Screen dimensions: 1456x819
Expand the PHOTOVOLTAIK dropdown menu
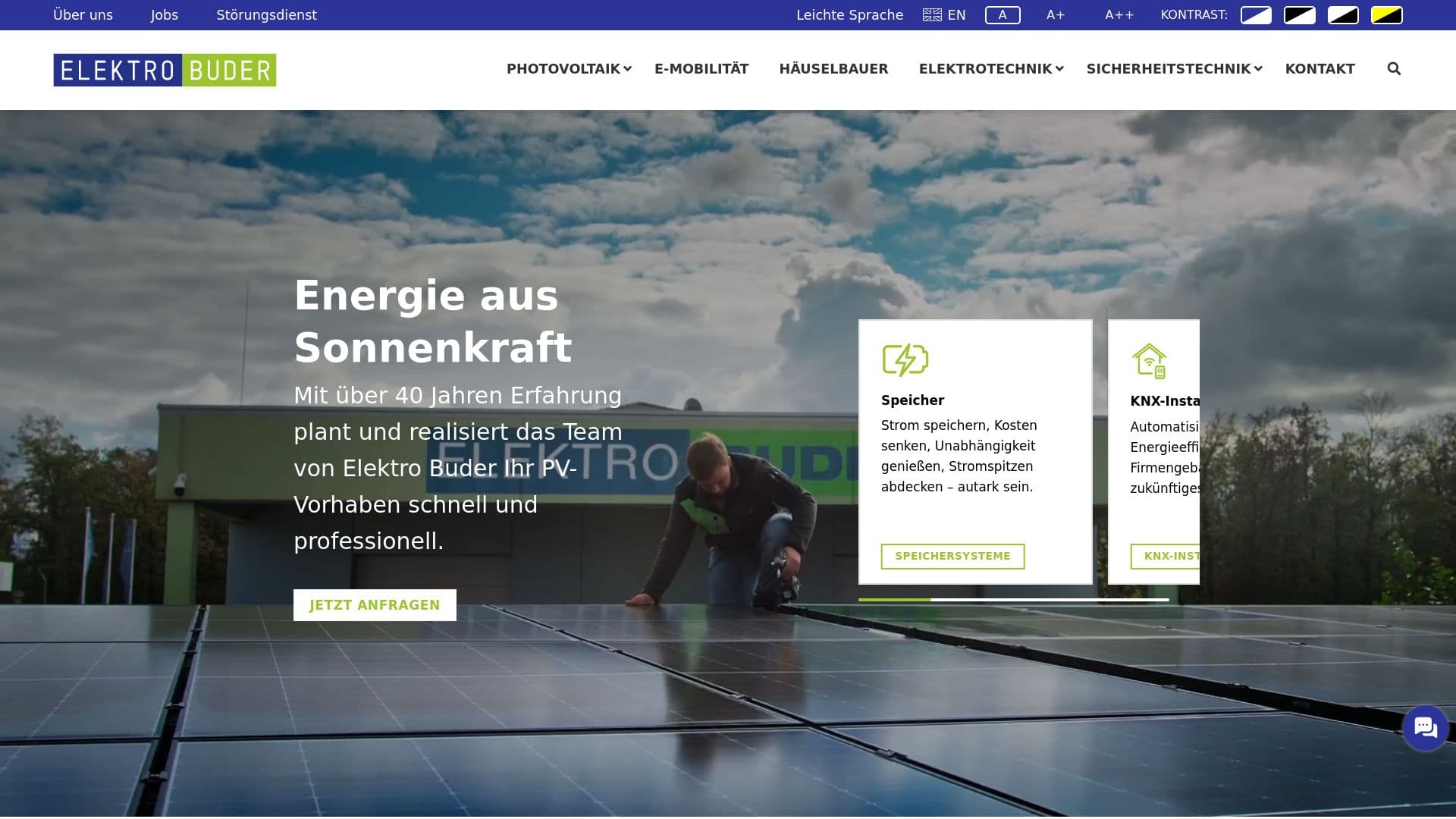564,68
